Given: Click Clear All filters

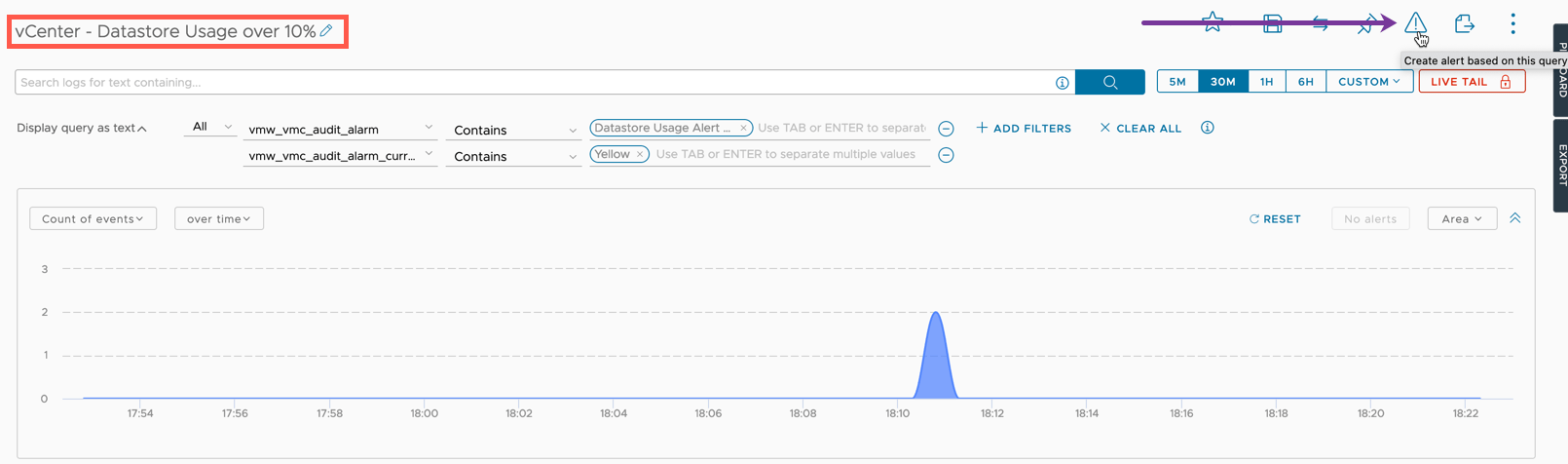Looking at the screenshot, I should 1140,128.
